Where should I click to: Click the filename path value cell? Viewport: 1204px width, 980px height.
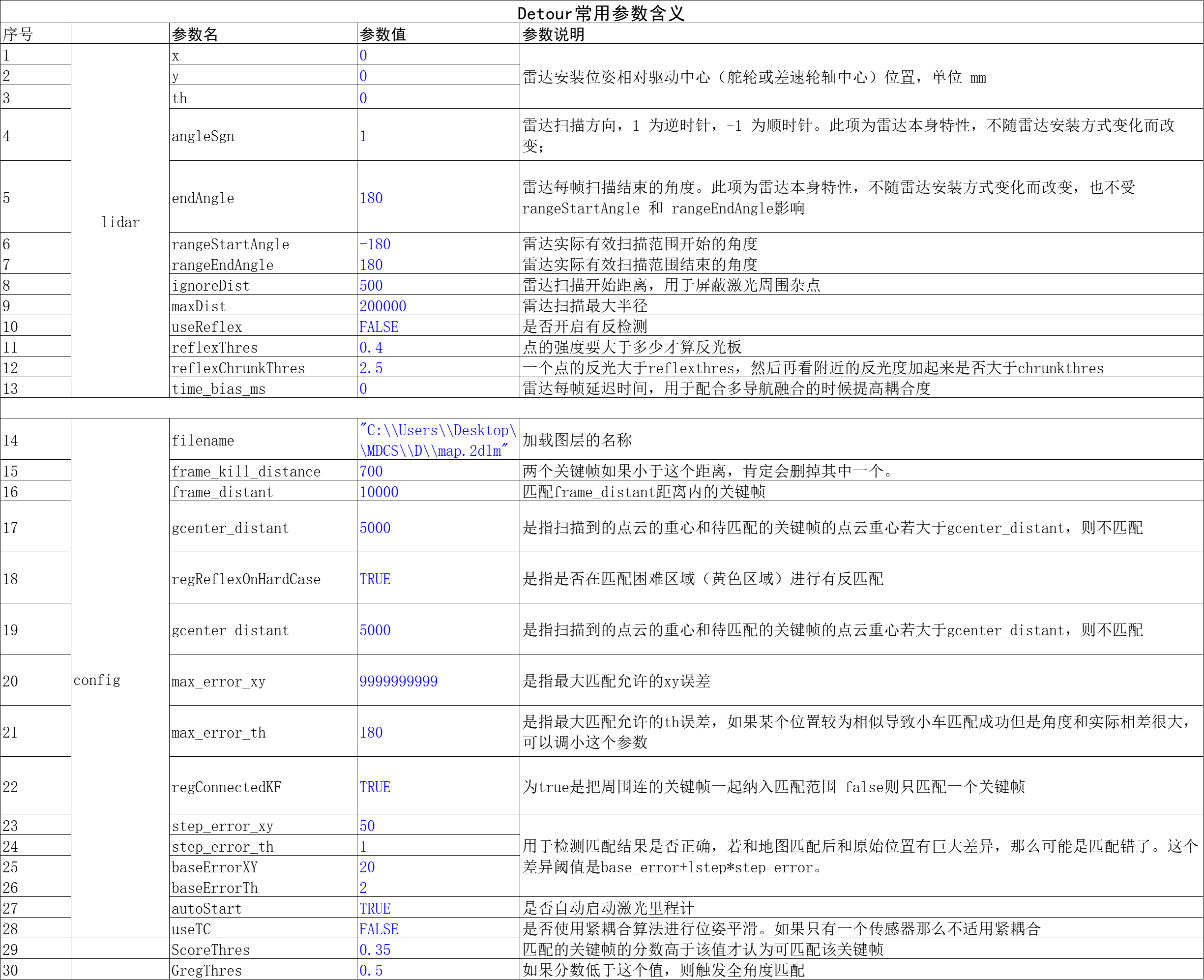pyautogui.click(x=438, y=440)
